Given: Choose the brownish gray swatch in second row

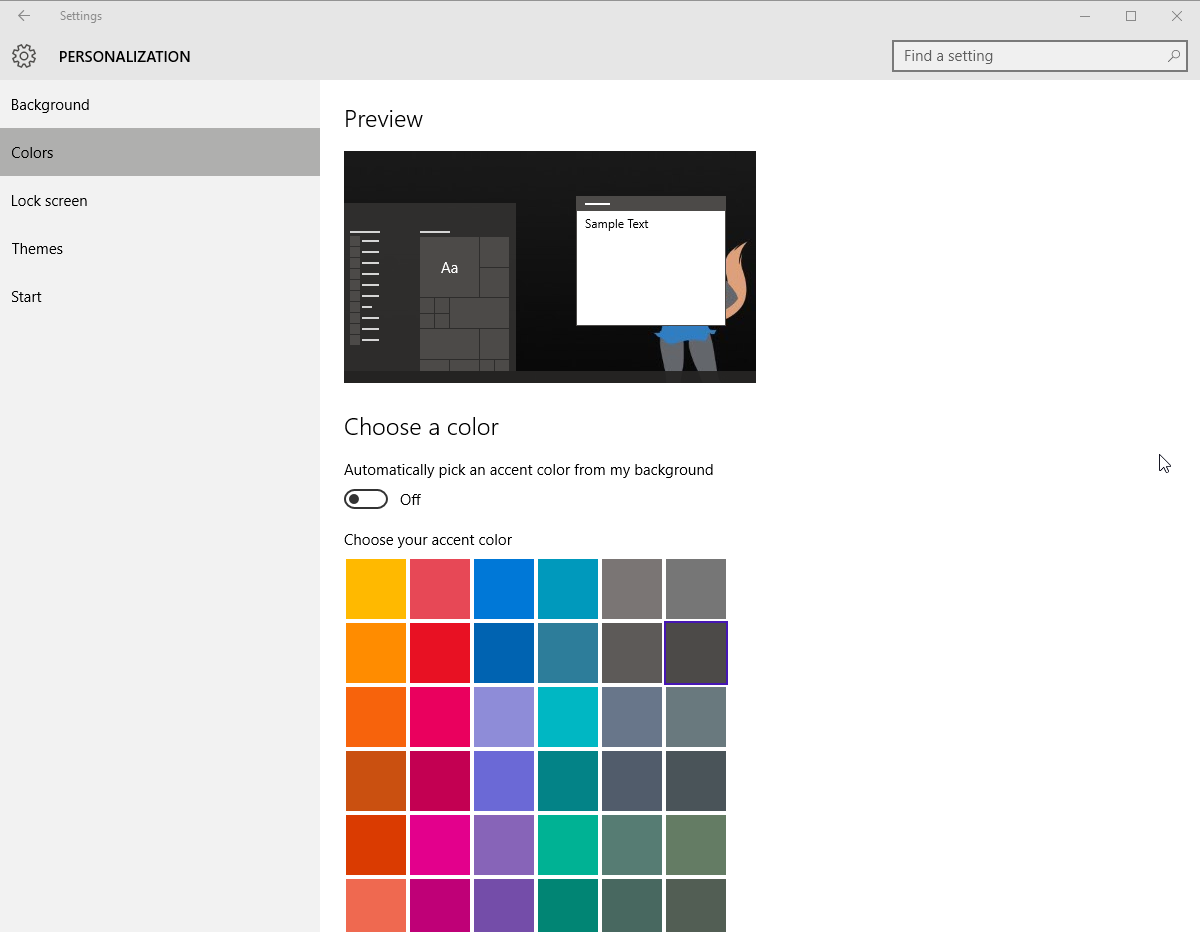Looking at the screenshot, I should tap(632, 653).
